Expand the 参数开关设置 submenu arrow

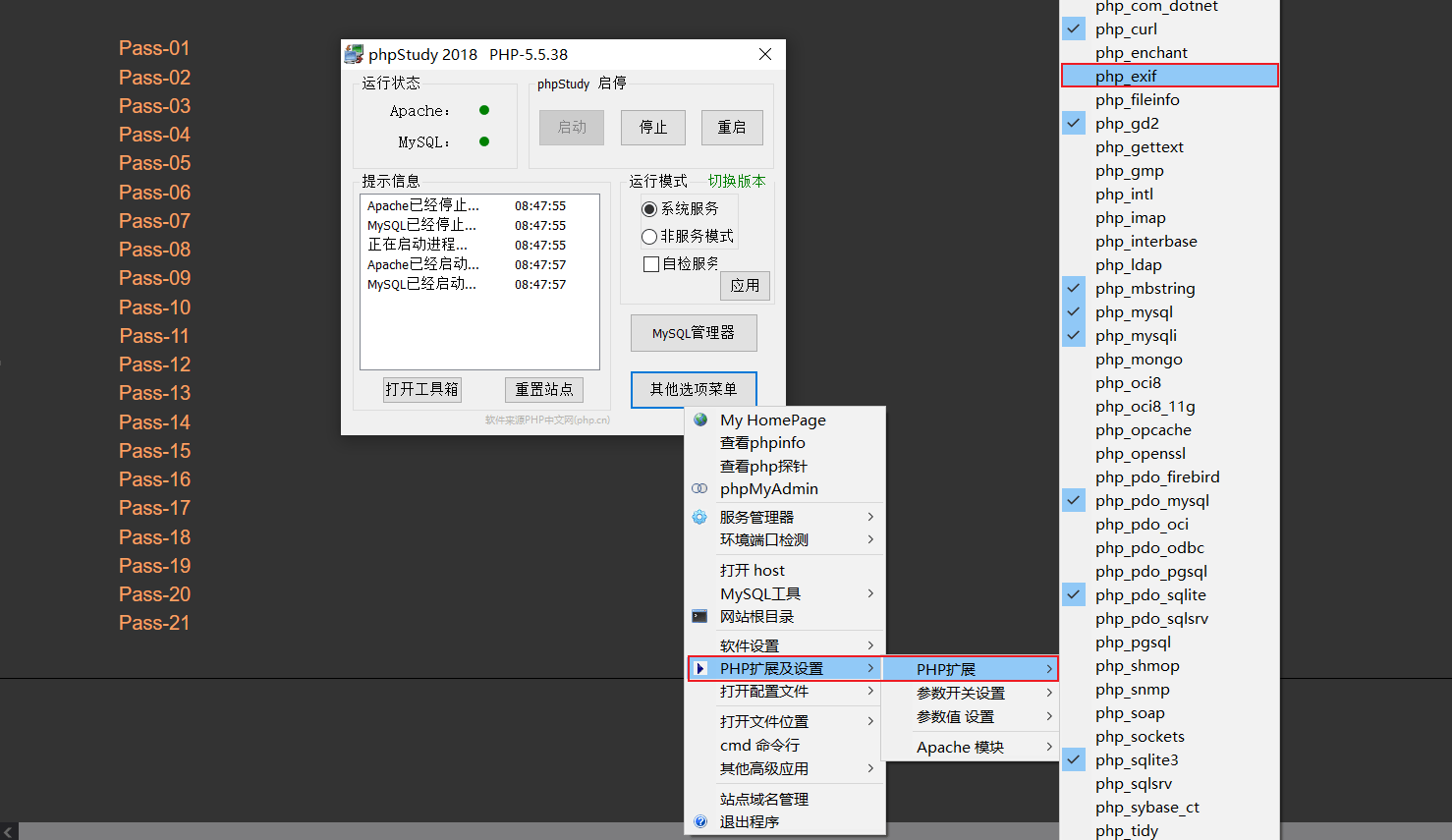coord(1049,693)
